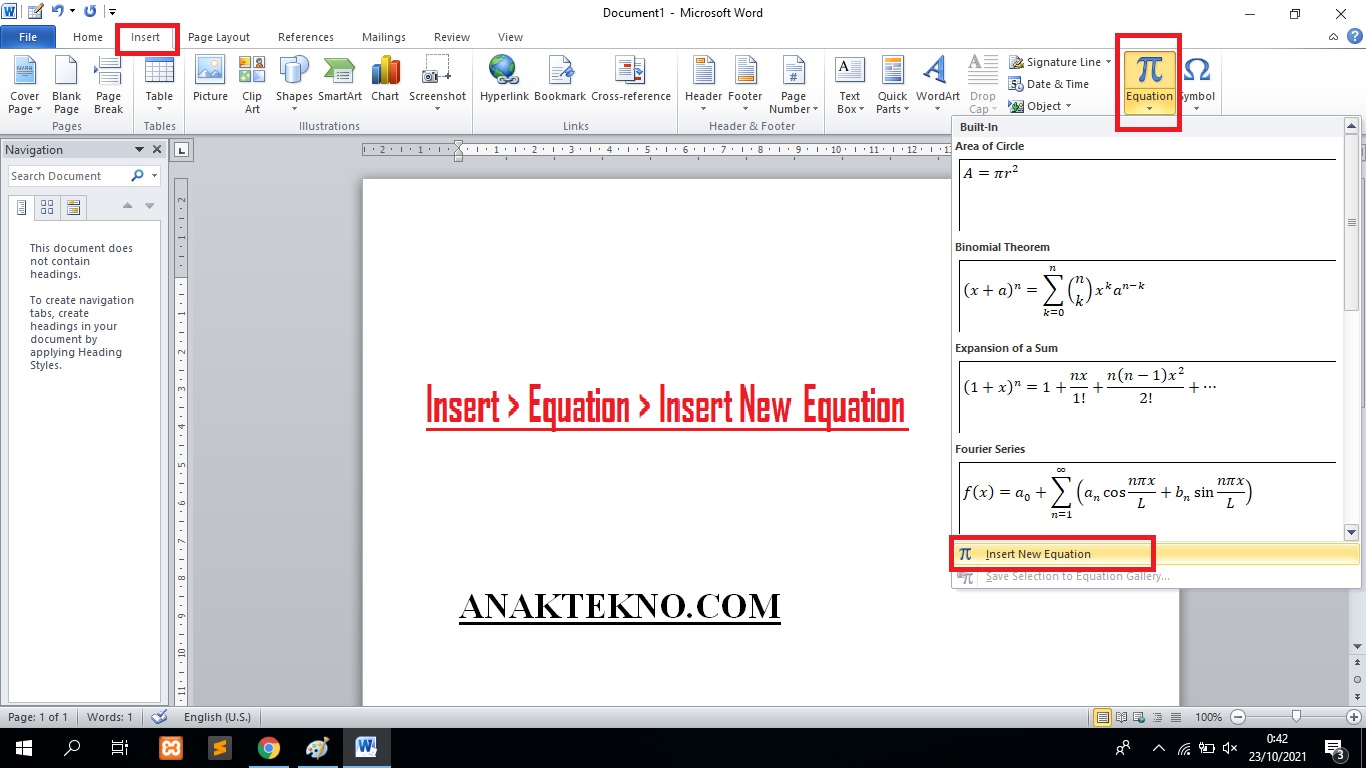Screen dimensions: 1366x768
Task: Insert a Cross-reference
Action: tap(631, 80)
